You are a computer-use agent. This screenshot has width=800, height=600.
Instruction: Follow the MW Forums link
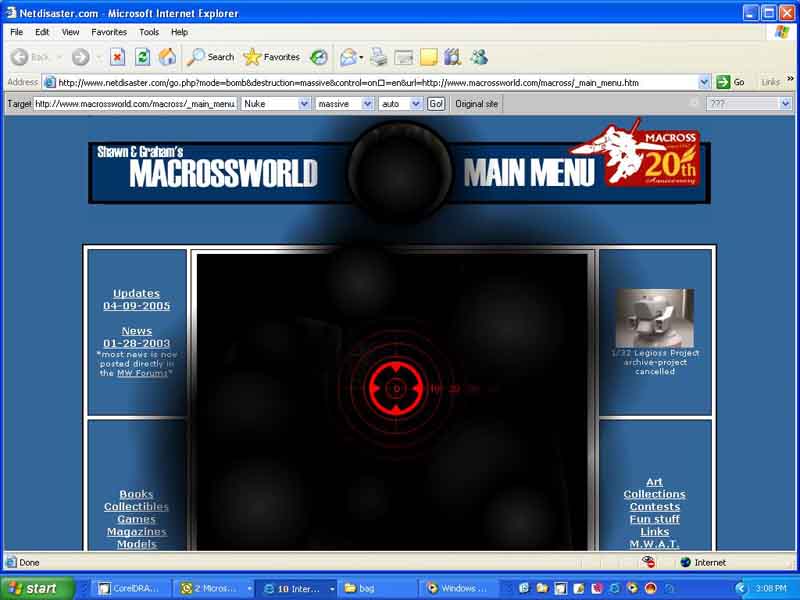tap(142, 373)
